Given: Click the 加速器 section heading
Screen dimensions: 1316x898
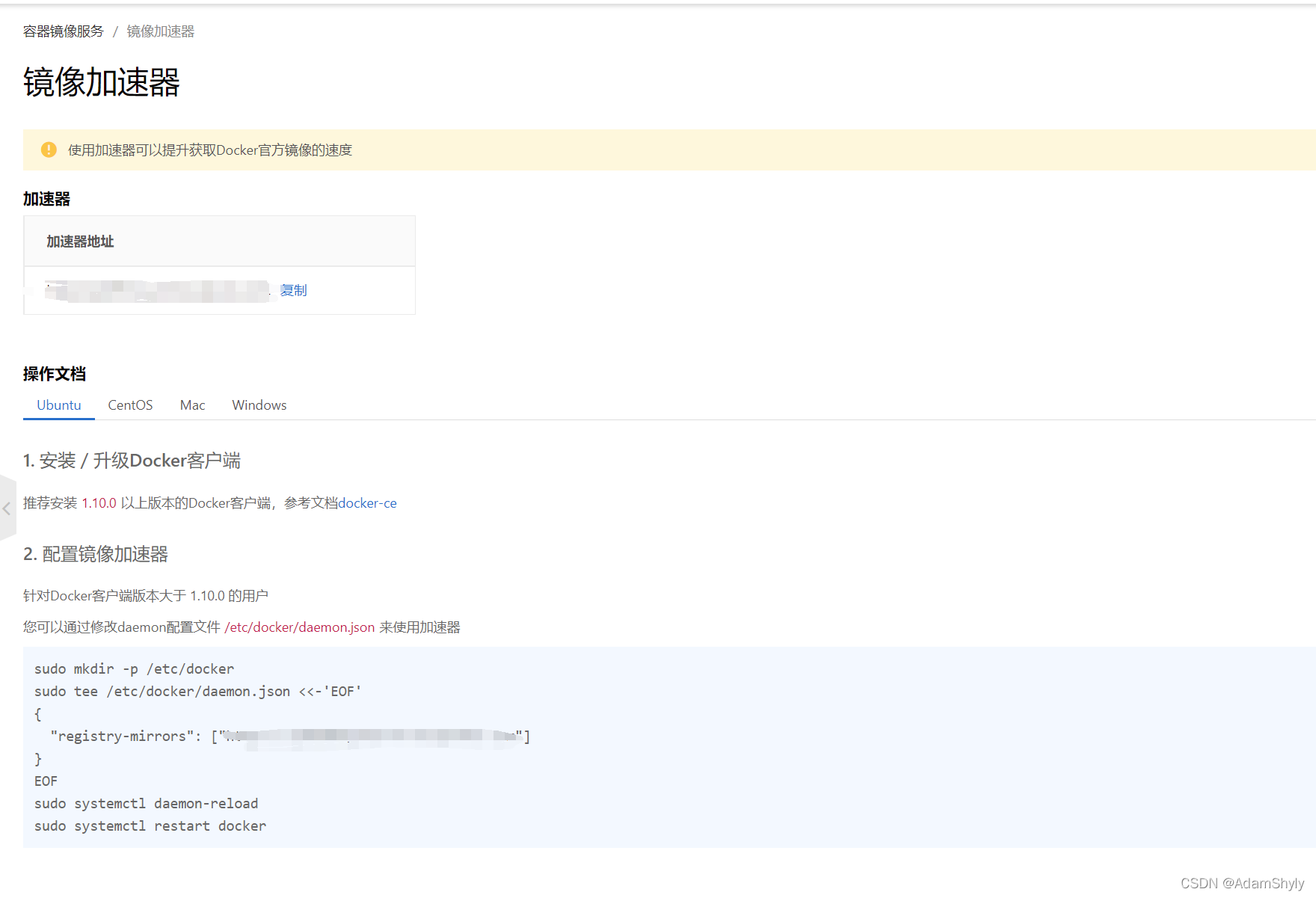Looking at the screenshot, I should [x=46, y=199].
